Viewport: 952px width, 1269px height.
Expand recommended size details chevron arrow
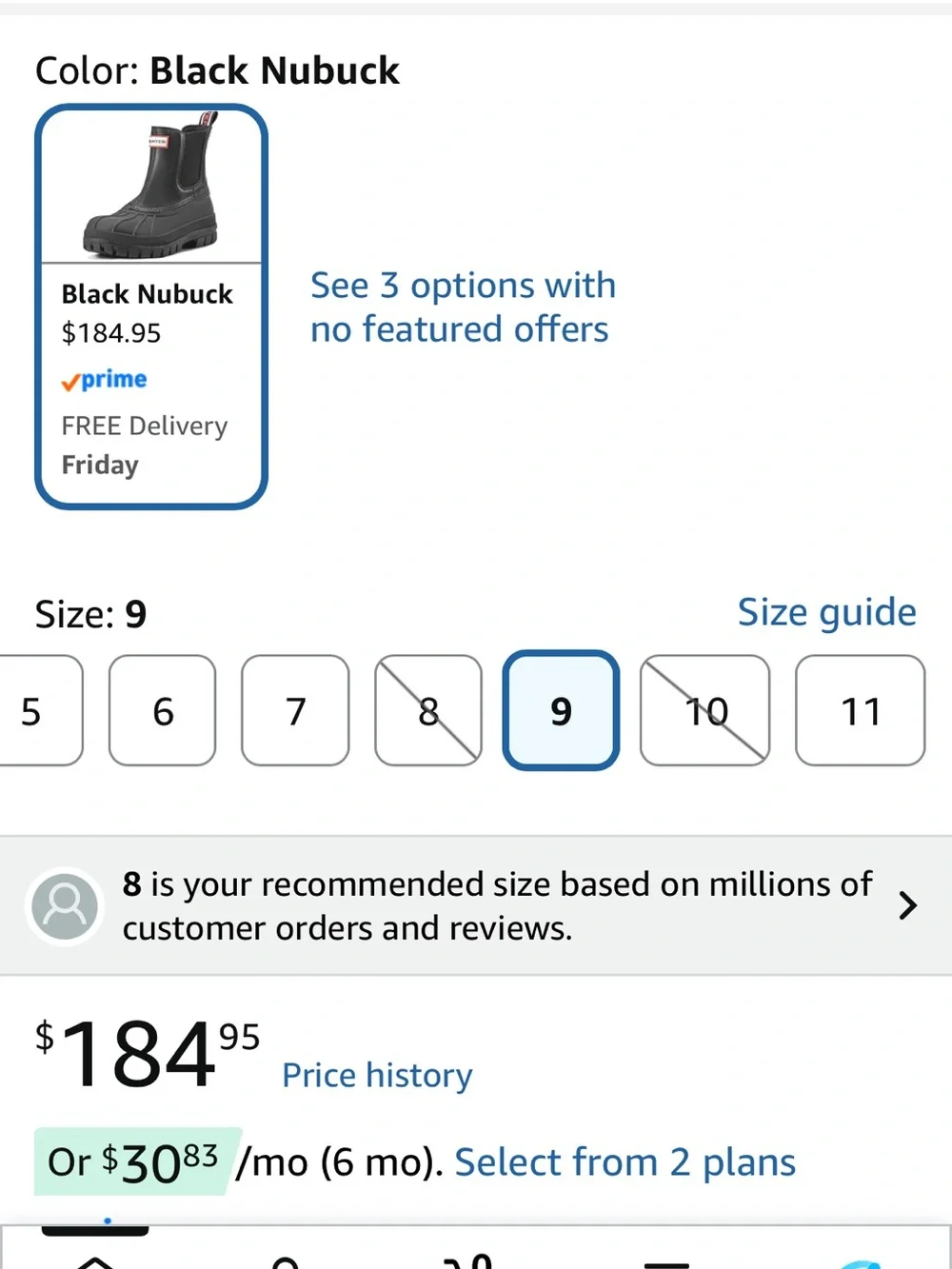(907, 905)
